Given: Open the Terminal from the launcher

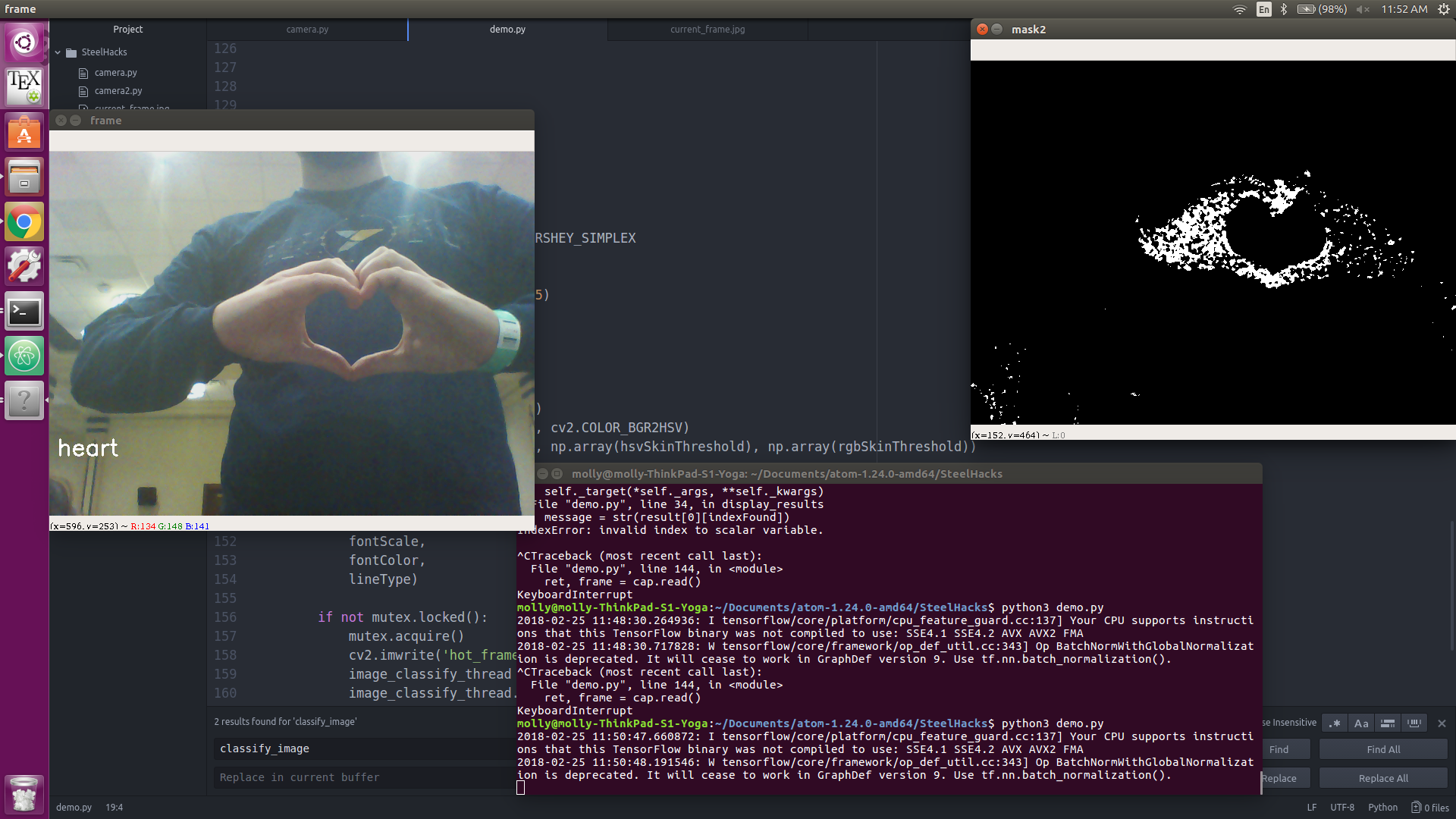Looking at the screenshot, I should click(24, 312).
